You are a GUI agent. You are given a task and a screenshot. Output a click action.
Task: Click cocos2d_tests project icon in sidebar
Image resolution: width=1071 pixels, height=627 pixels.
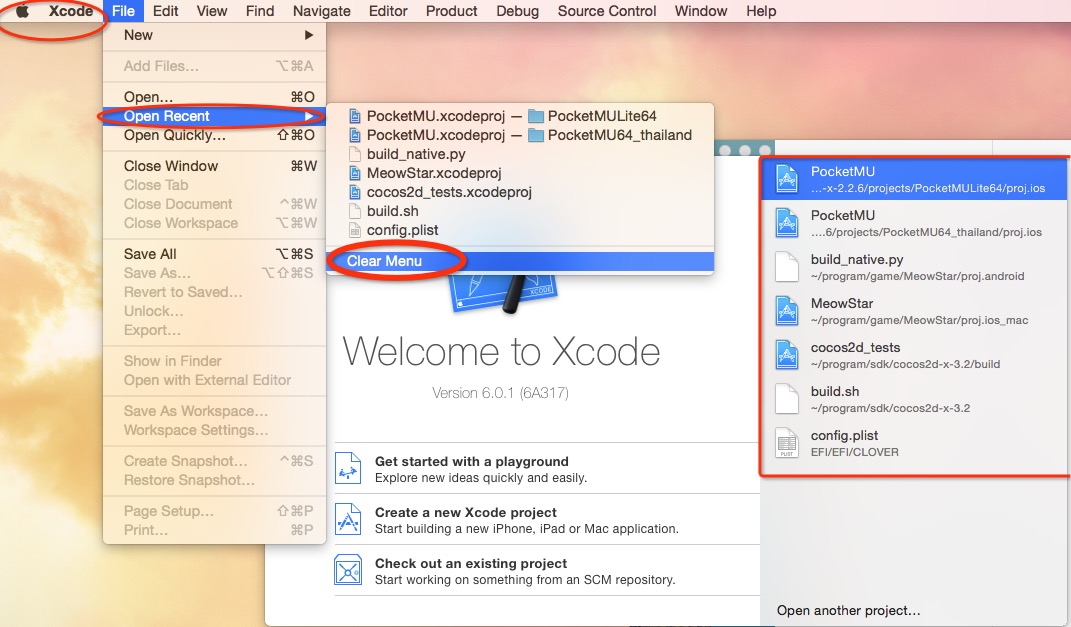point(787,355)
